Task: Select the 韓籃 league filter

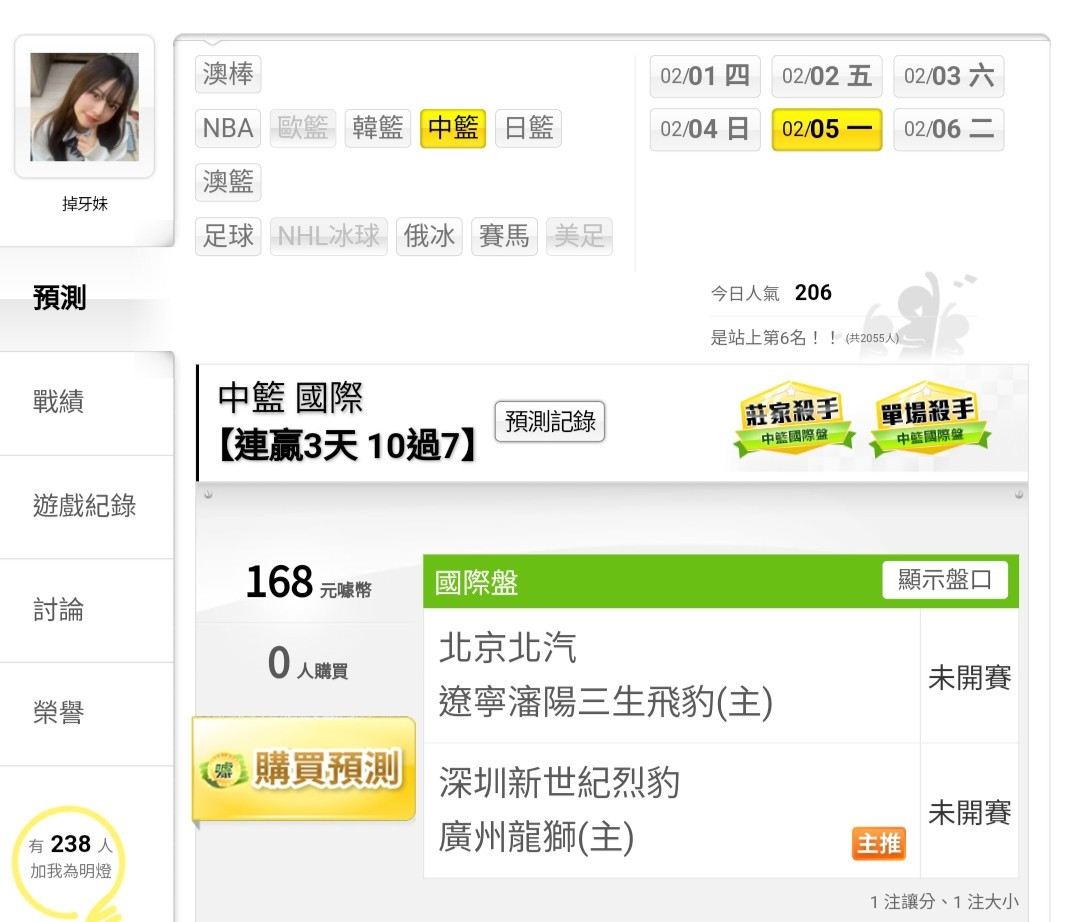Action: pos(377,128)
